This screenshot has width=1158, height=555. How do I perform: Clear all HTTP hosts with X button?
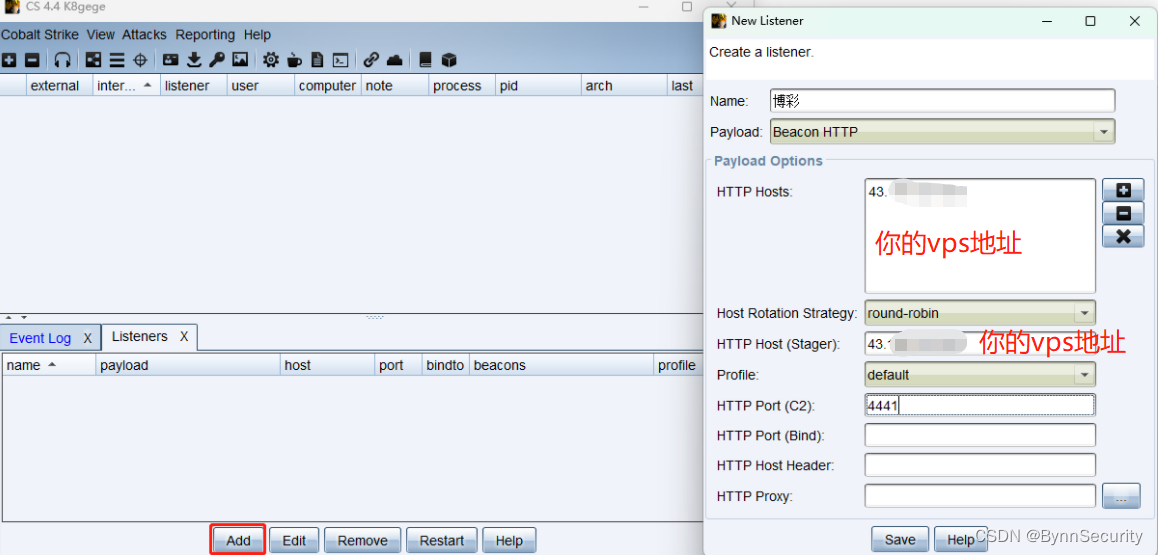click(1123, 237)
